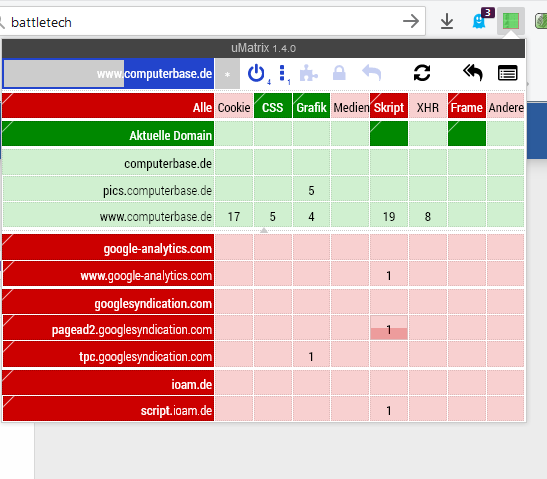Click the www.google-analytics.com row label
This screenshot has width=547, height=479.
pos(108,274)
